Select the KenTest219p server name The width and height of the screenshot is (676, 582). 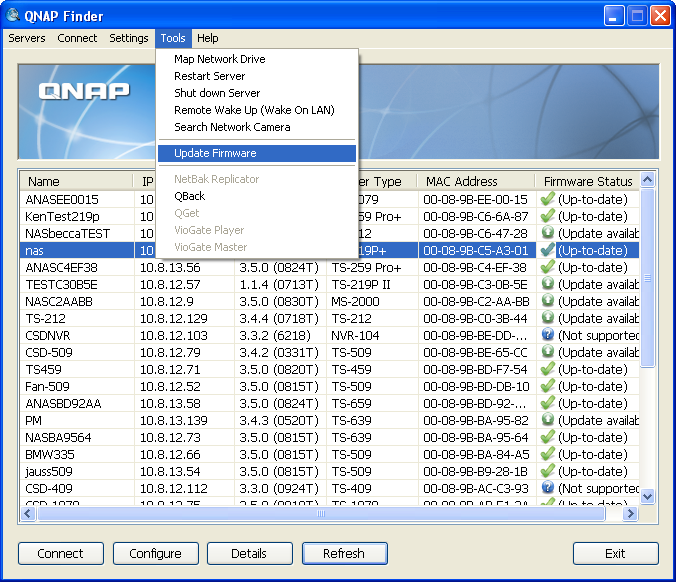click(x=62, y=216)
